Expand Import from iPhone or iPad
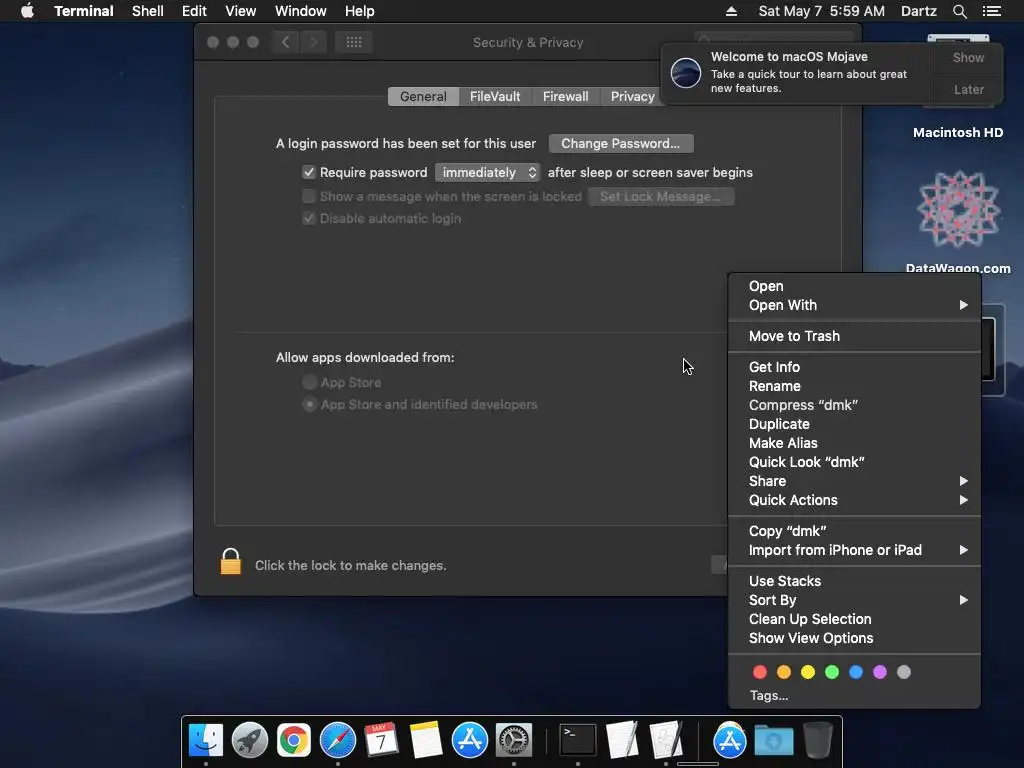The width and height of the screenshot is (1024, 768). point(854,550)
